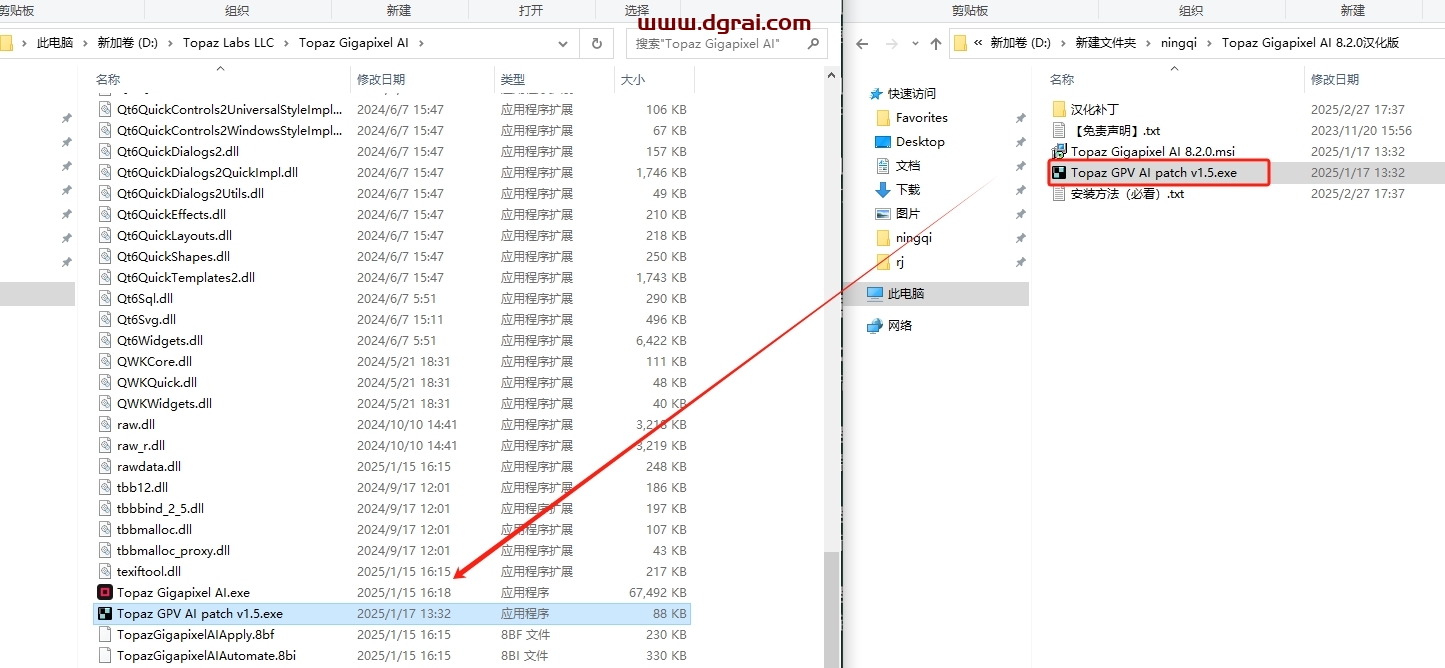Expand the chevron after Topaz Gigapixel AI breadcrumb in left window
Viewport: 1445px width, 668px height.
pyautogui.click(x=421, y=43)
